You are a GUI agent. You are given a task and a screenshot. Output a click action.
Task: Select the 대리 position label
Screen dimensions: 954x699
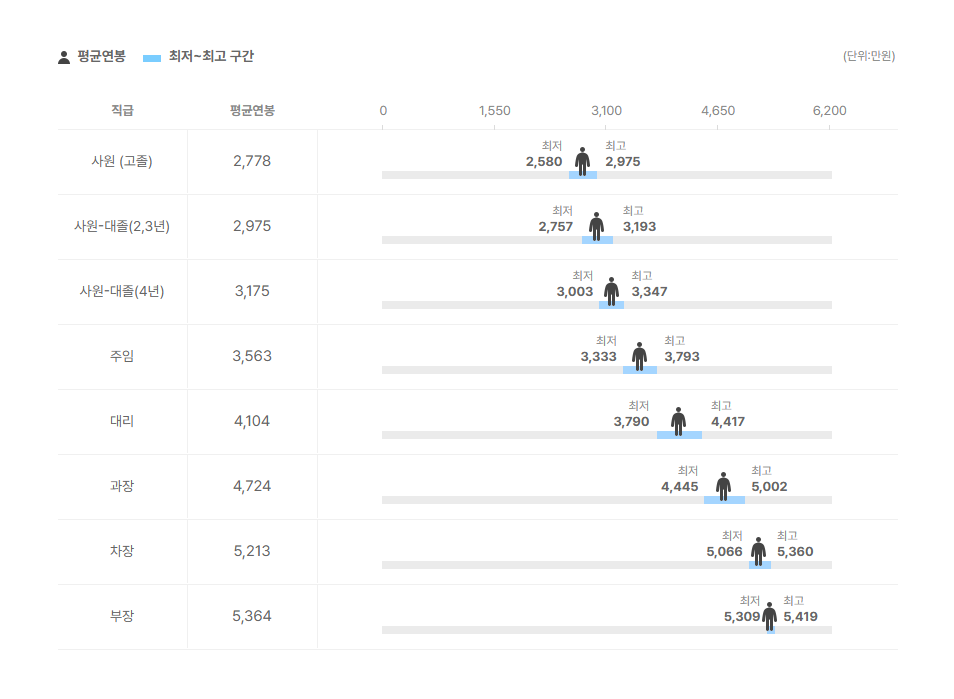pyautogui.click(x=122, y=421)
